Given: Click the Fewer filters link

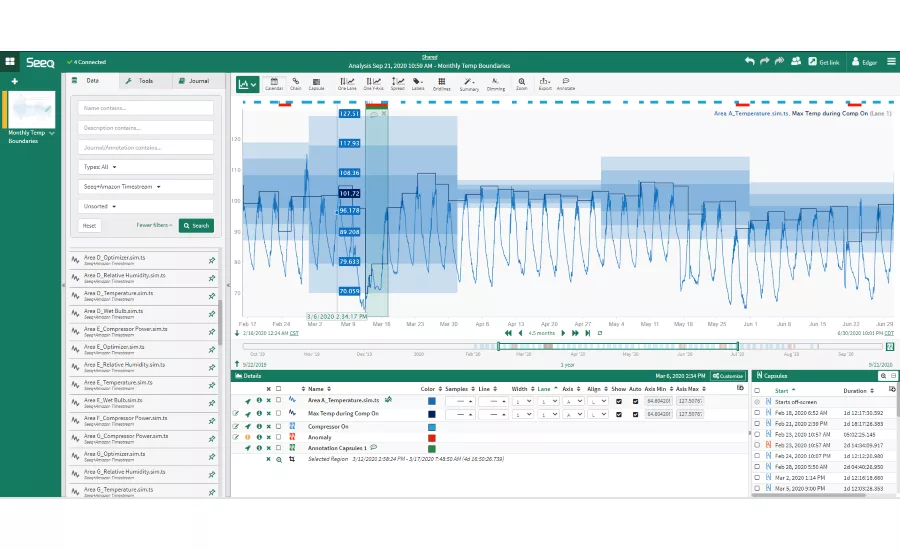Looking at the screenshot, I should 154,225.
